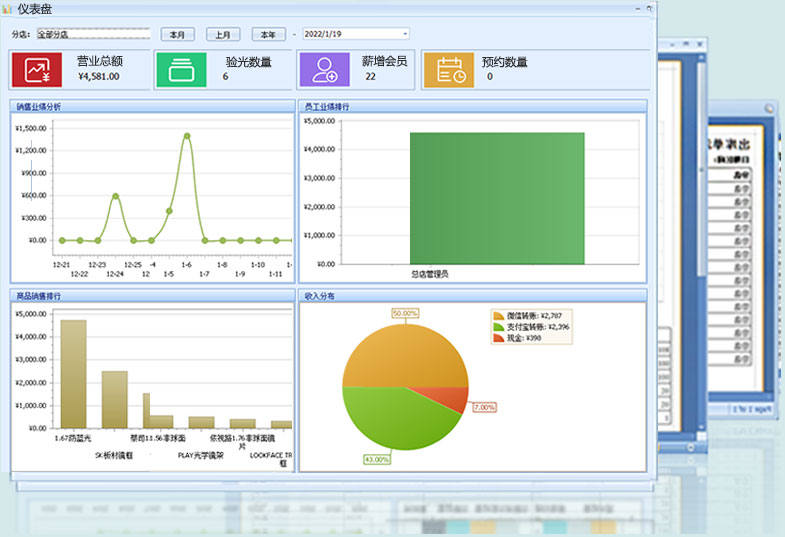Open the 分店 branch selector field
785x537 pixels.
tap(92, 34)
